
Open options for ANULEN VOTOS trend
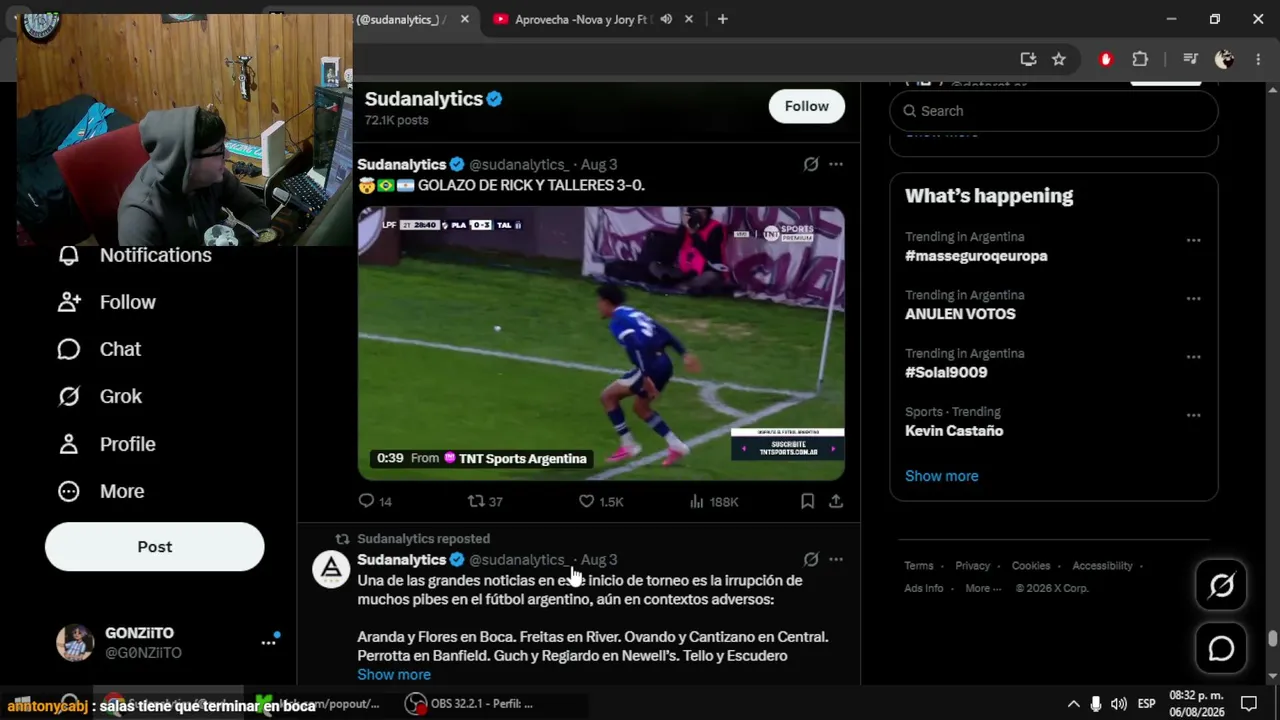point(1193,298)
